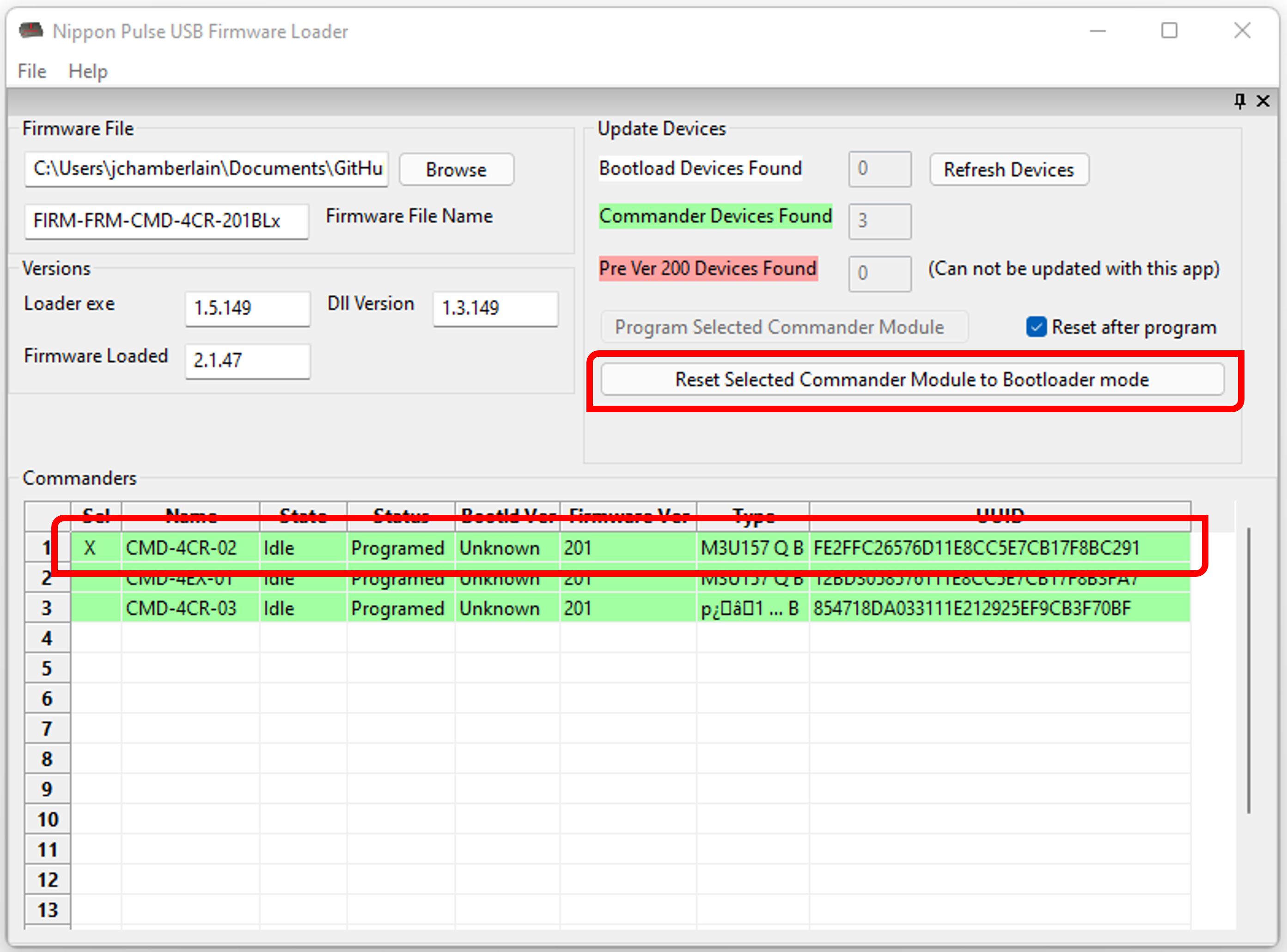Click row header number 5
Viewport: 1287px width, 952px height.
[48, 668]
